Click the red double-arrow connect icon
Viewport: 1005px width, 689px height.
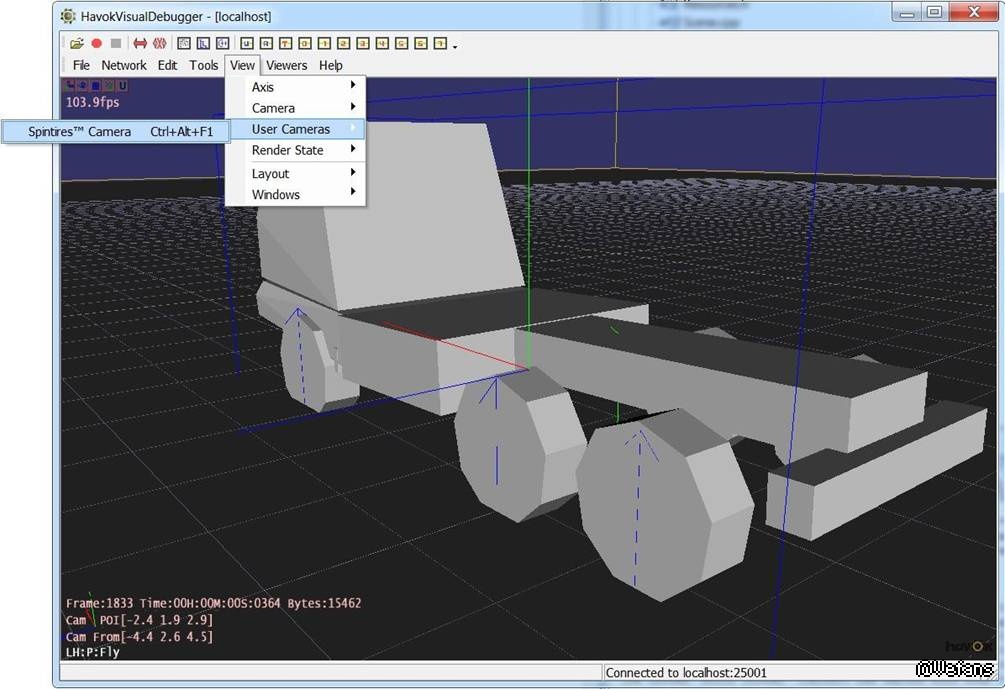click(140, 43)
